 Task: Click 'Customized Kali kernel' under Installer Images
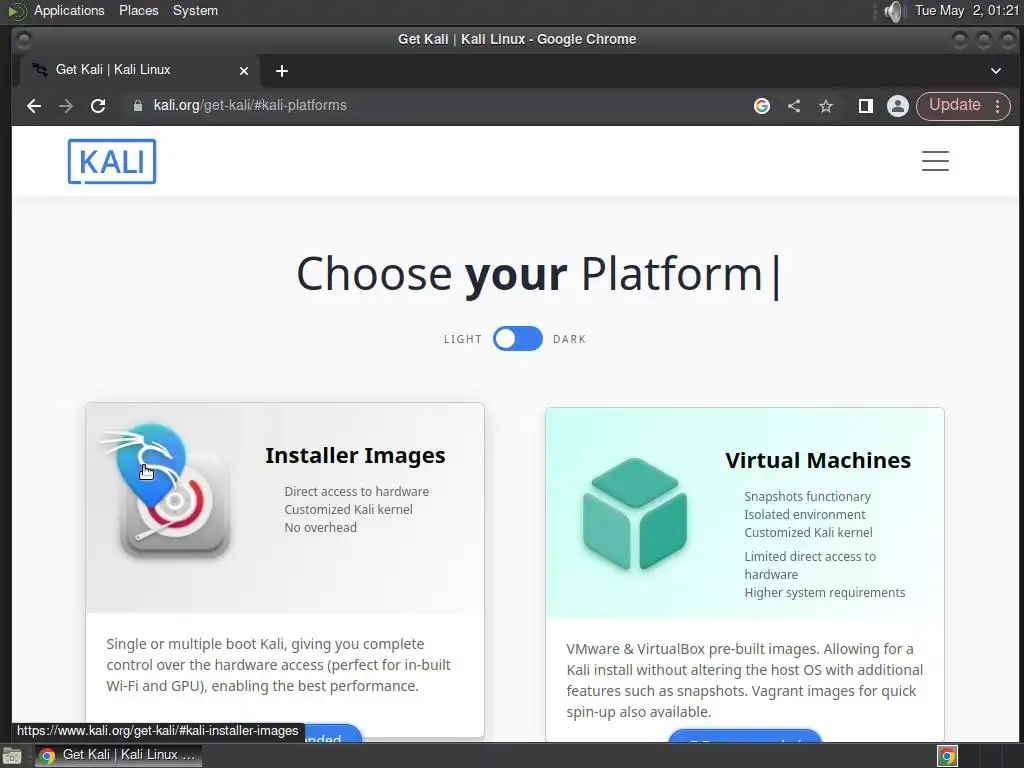348,509
